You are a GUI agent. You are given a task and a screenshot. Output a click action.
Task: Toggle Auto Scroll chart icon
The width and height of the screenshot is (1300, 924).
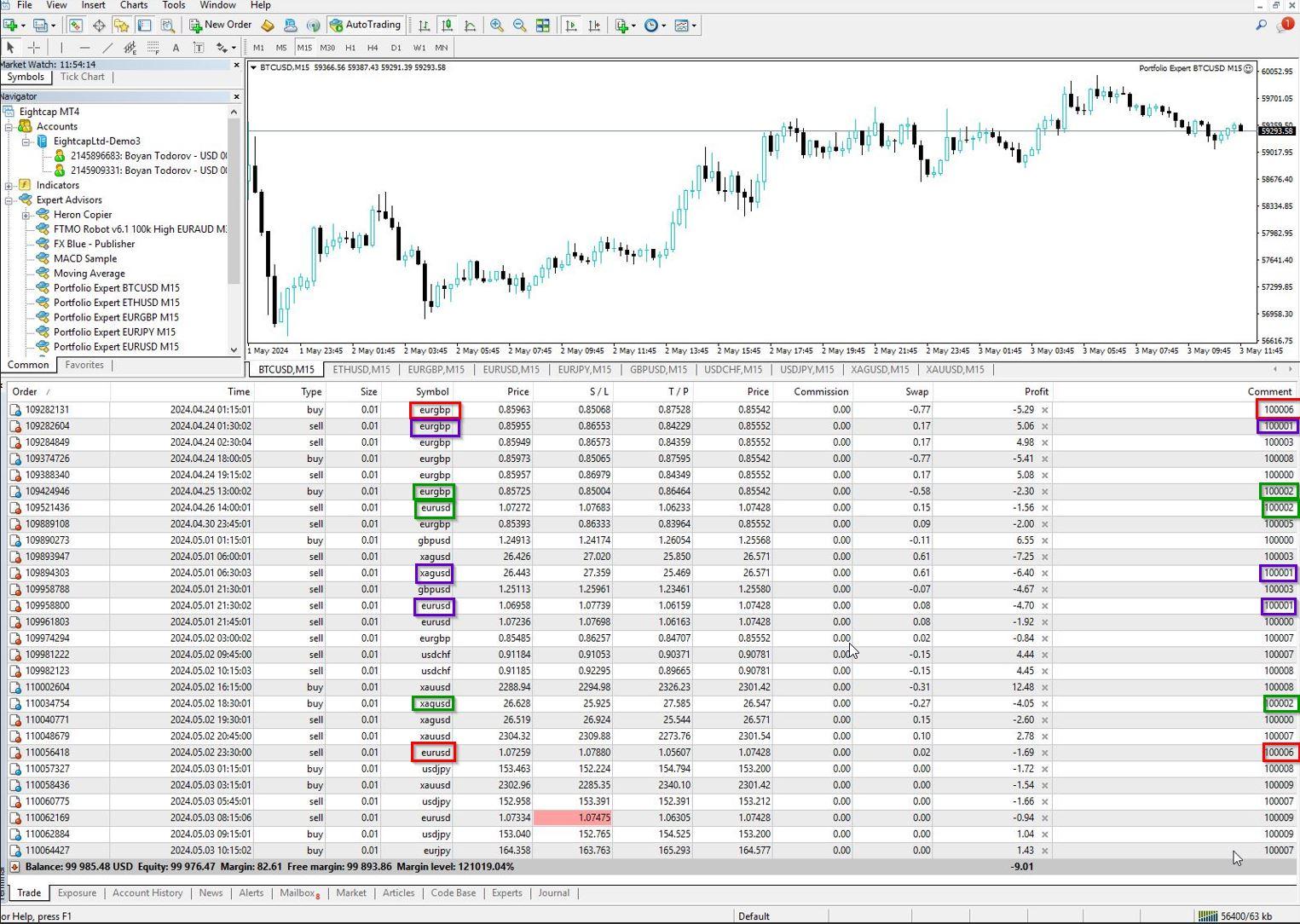click(571, 26)
